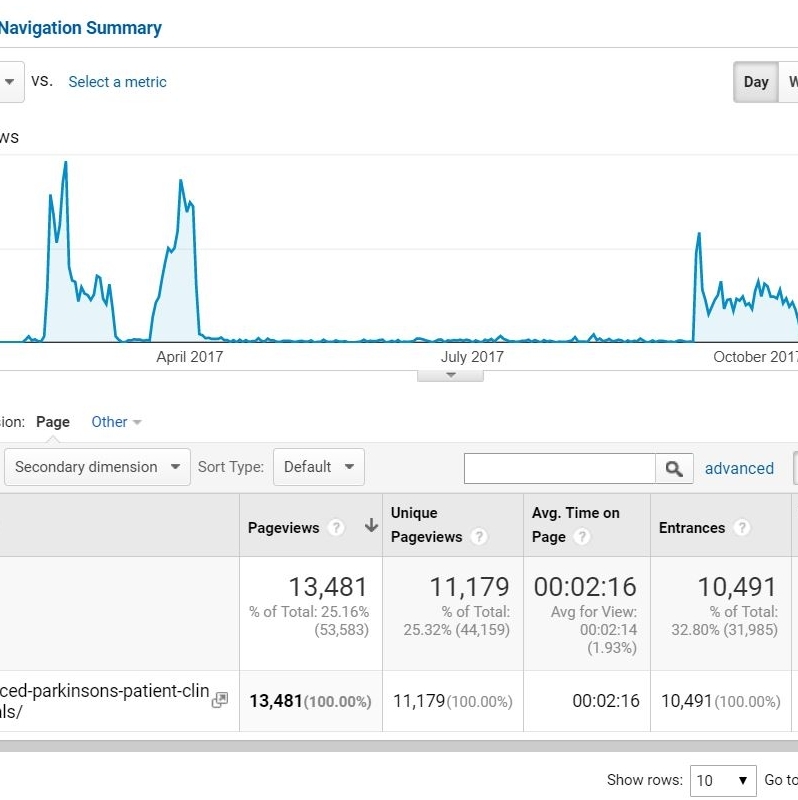Image resolution: width=798 pixels, height=800 pixels.
Task: Select the Day view toggle
Action: (x=756, y=82)
